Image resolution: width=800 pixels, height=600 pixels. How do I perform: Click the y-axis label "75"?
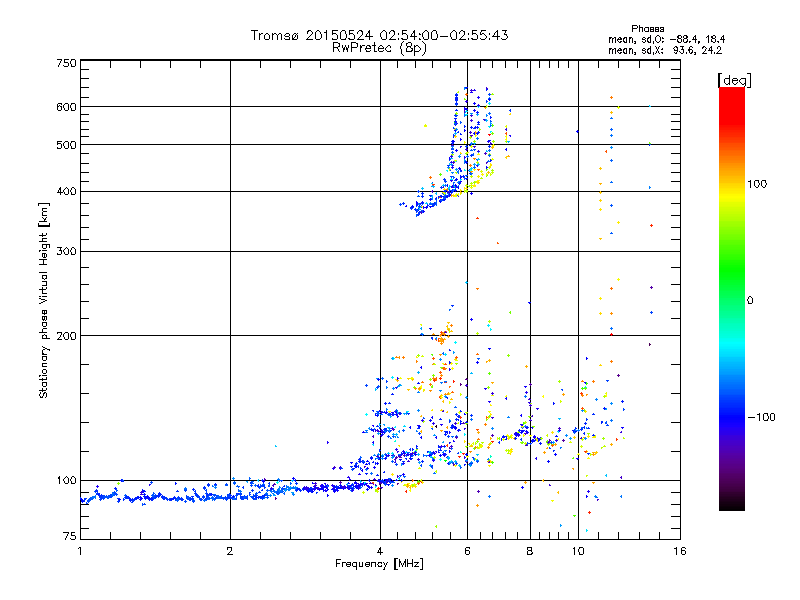pos(70,536)
